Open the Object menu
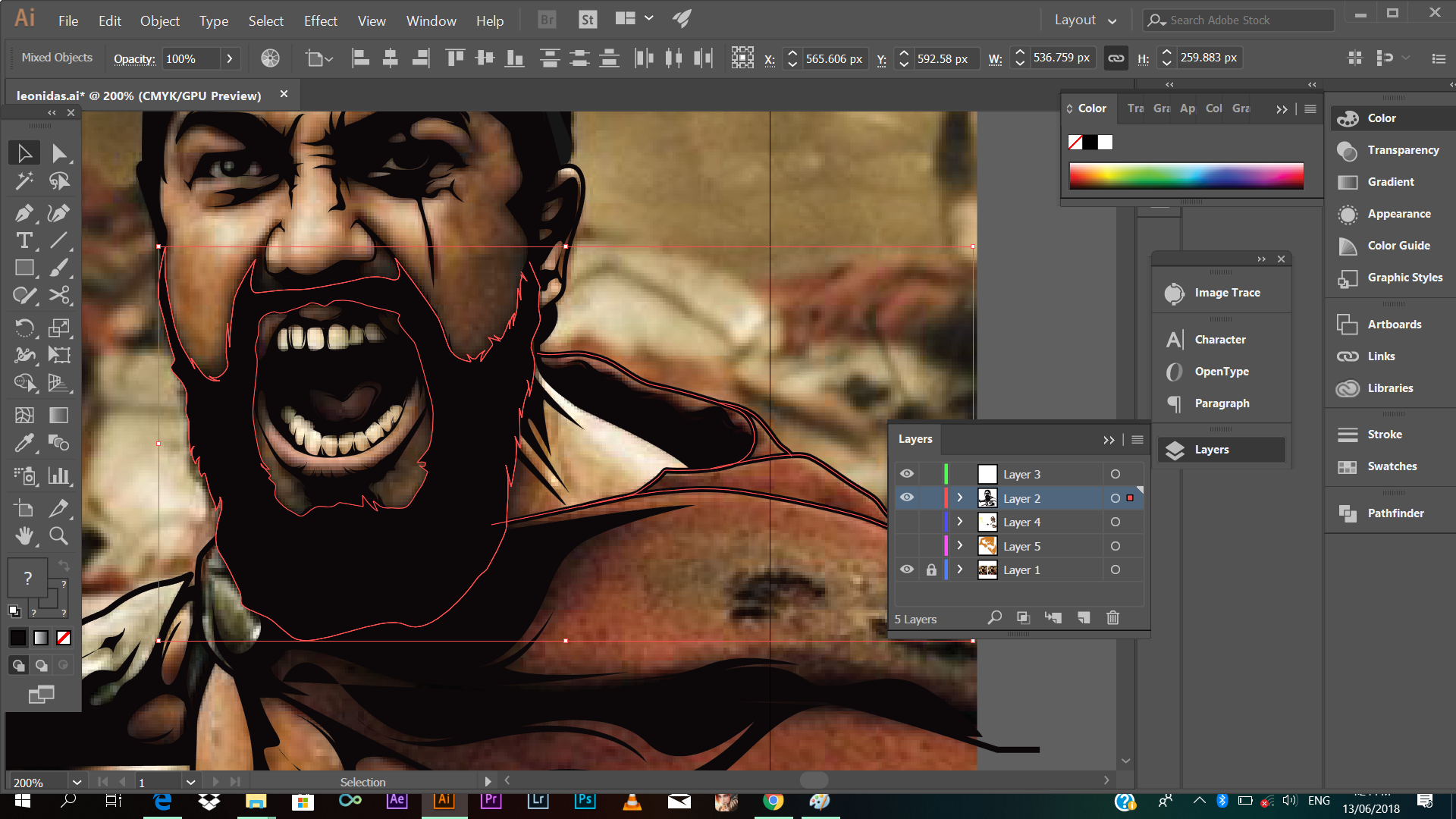This screenshot has width=1456, height=819. tap(159, 20)
